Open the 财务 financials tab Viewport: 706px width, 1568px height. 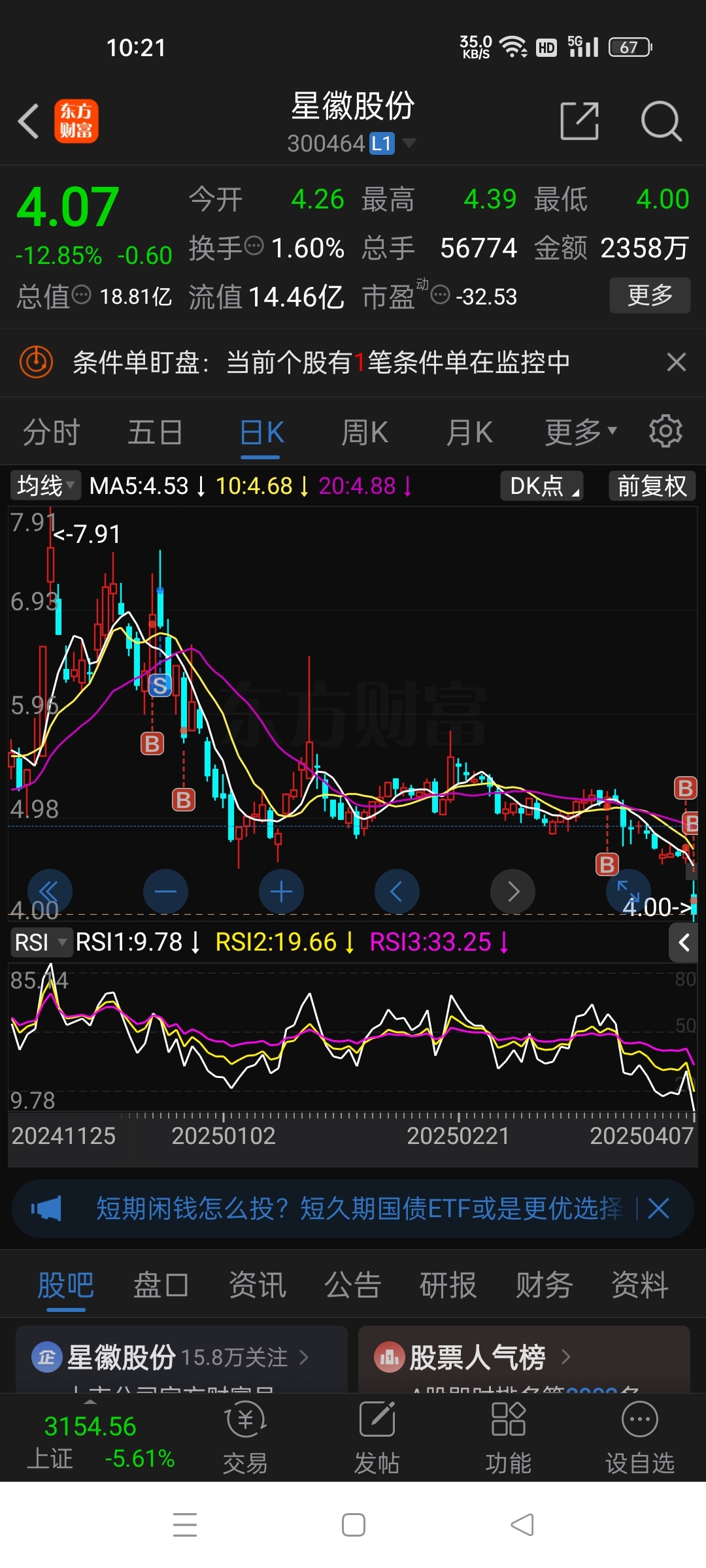(x=544, y=1284)
